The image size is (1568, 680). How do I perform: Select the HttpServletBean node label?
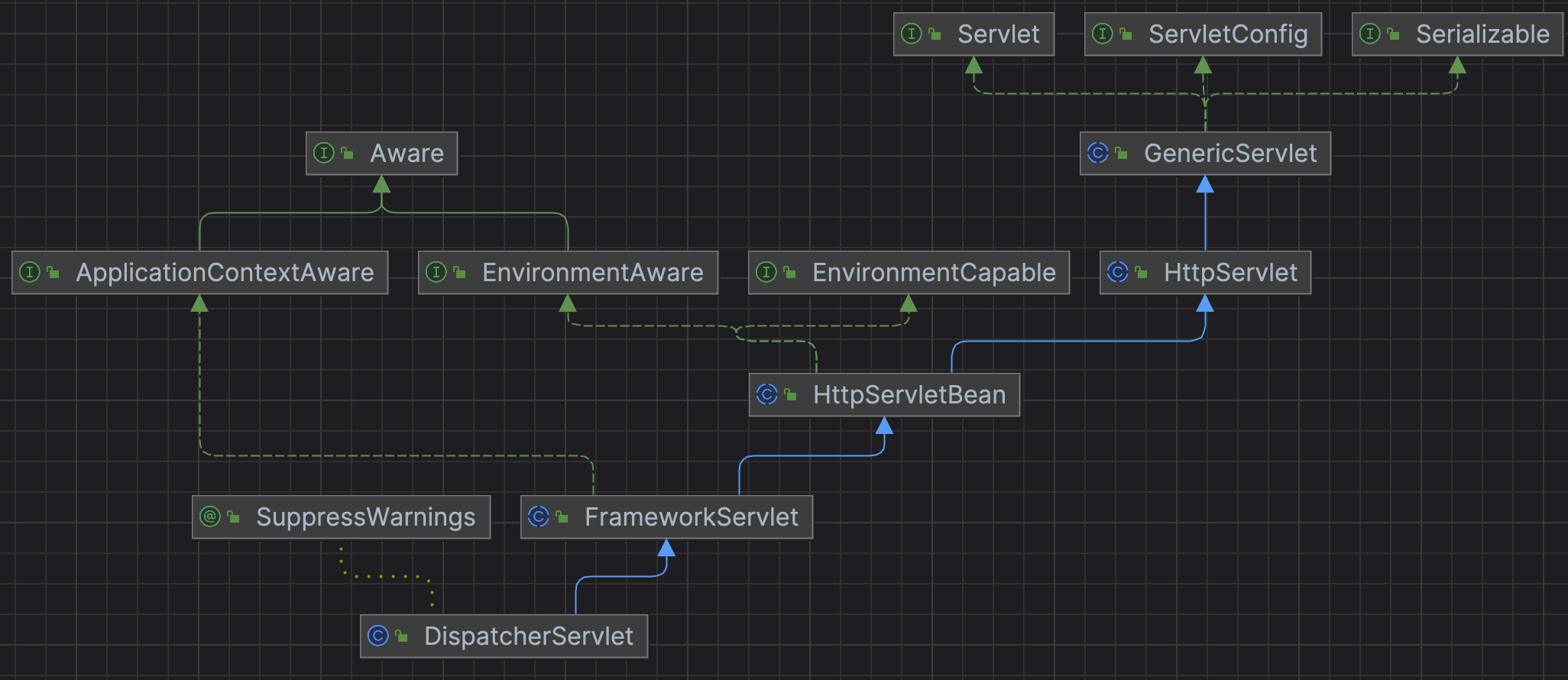(909, 394)
